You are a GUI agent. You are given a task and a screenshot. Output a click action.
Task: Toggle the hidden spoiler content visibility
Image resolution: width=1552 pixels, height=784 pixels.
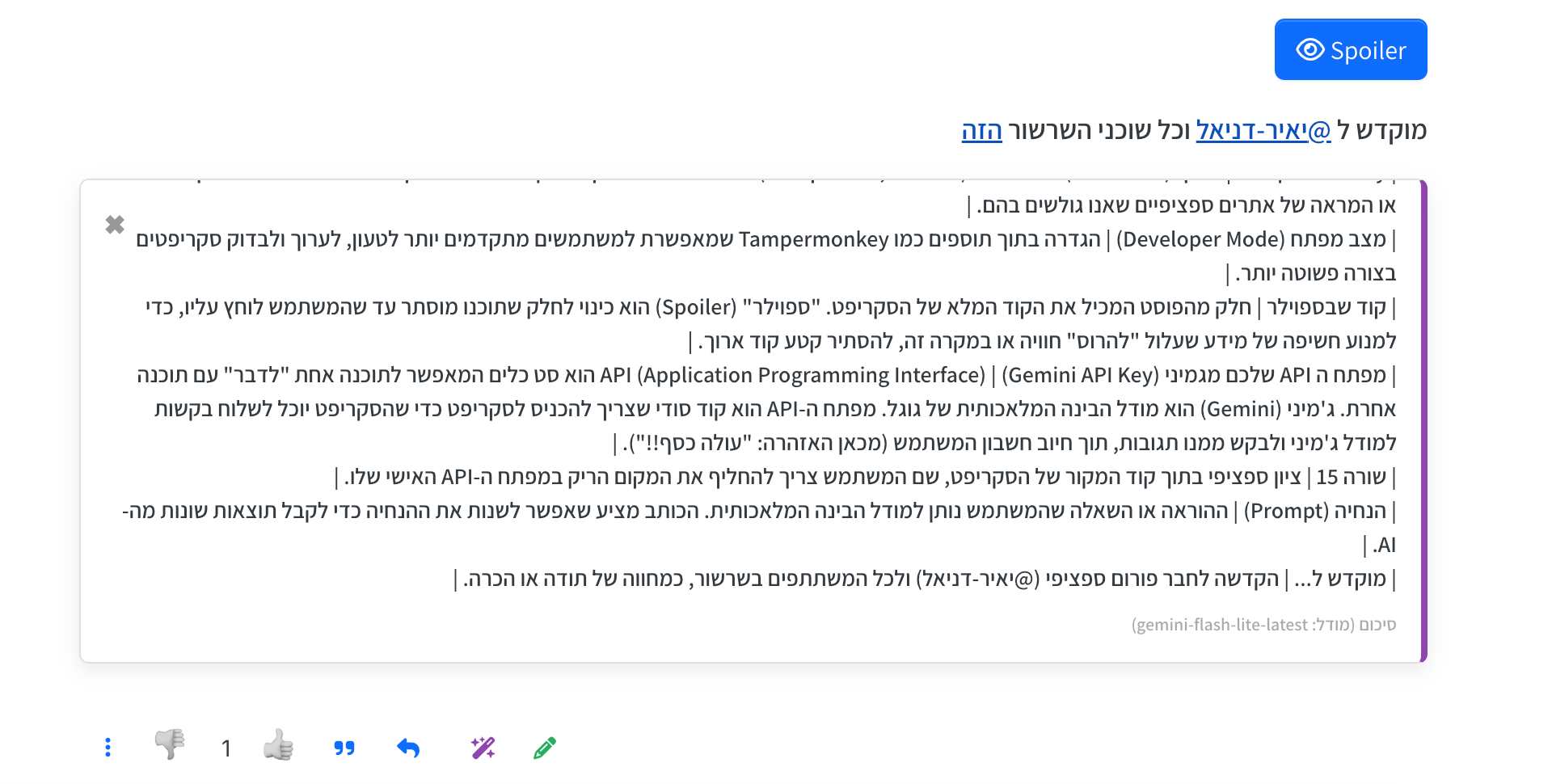tap(1350, 49)
